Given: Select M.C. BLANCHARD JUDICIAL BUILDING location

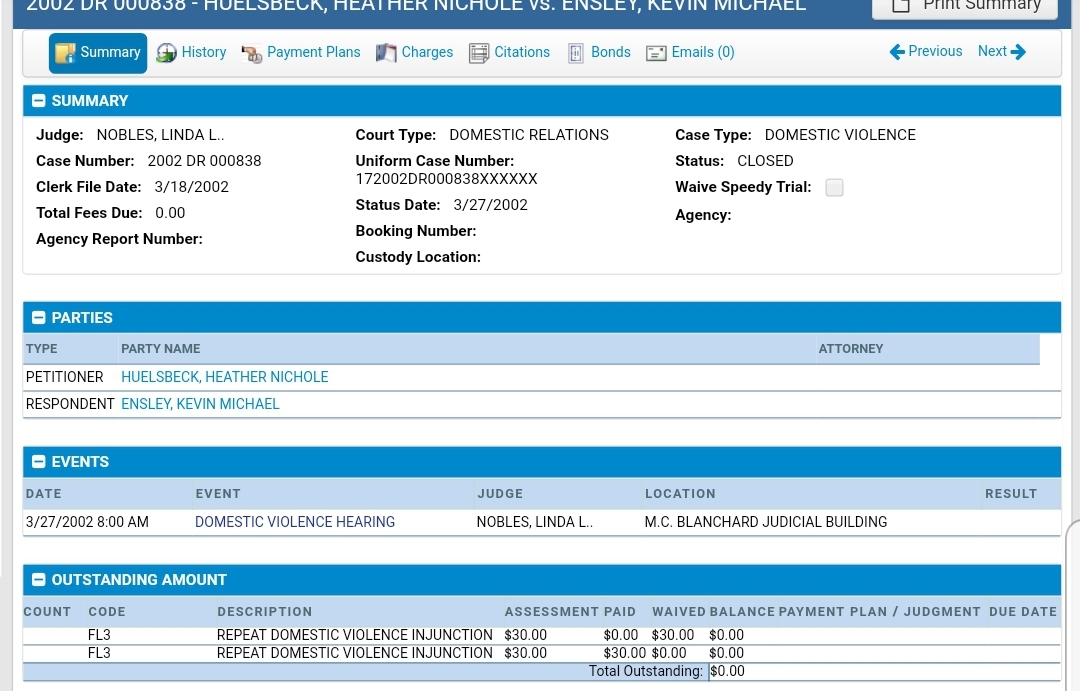Looking at the screenshot, I should coord(766,522).
